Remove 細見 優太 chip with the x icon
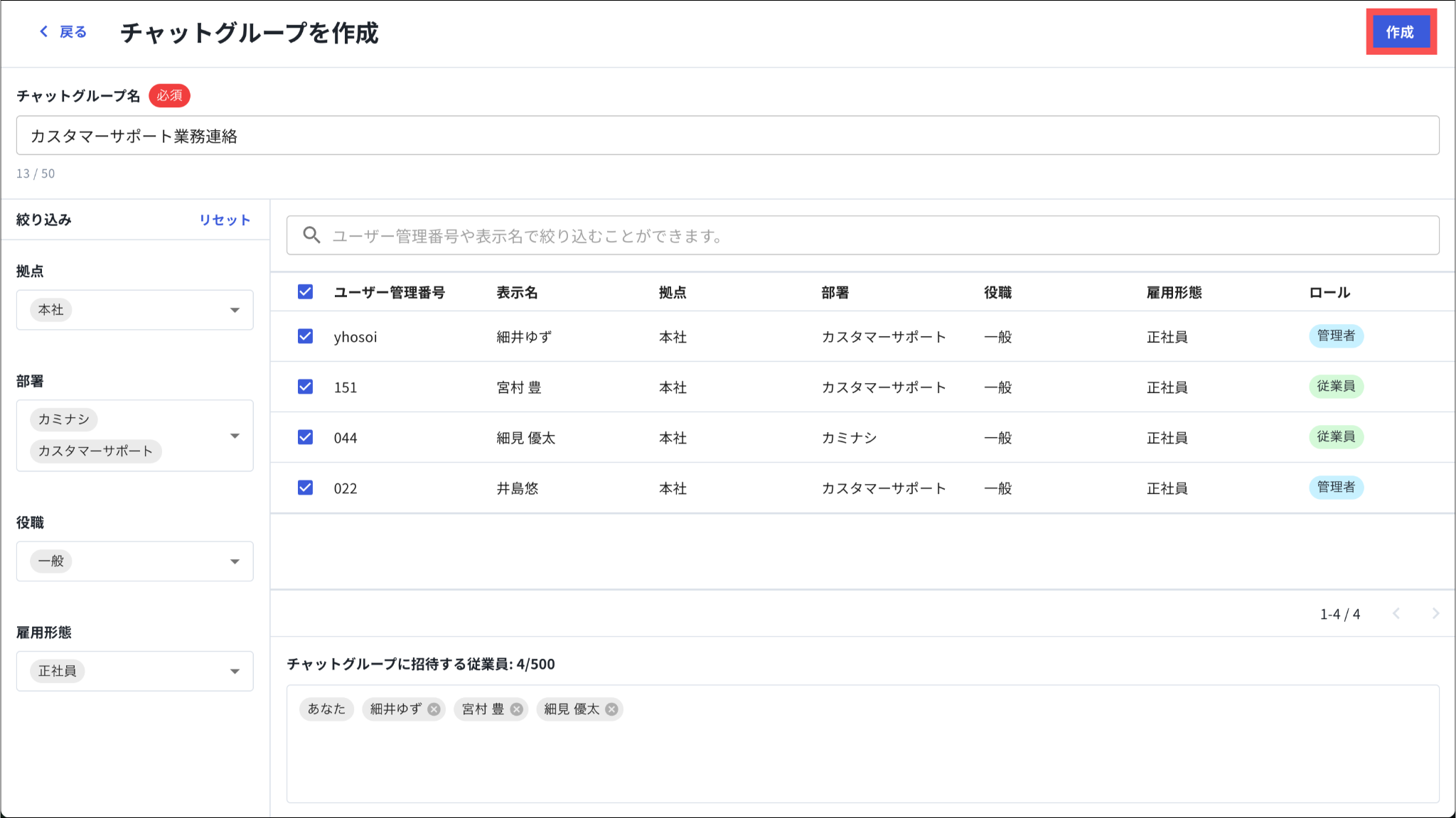 611,709
